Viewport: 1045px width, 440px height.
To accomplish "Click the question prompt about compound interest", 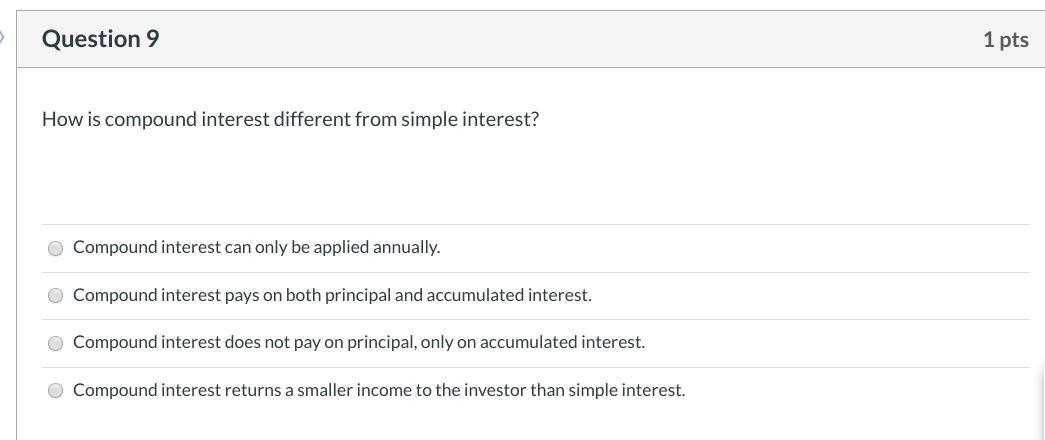I will (x=290, y=119).
